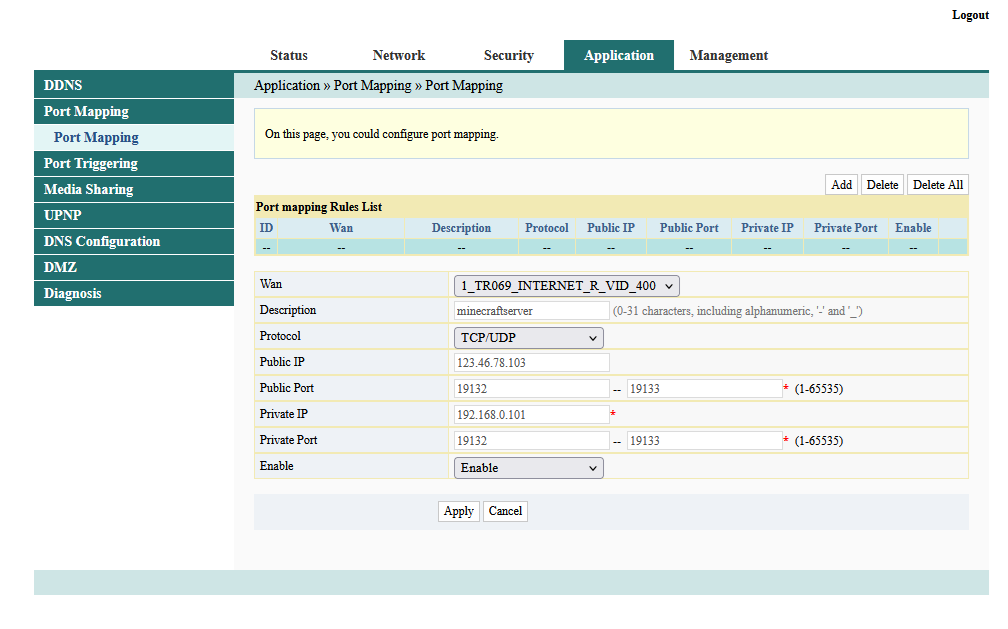1008x629 pixels.
Task: Apply the port mapping configuration
Action: coord(458,511)
